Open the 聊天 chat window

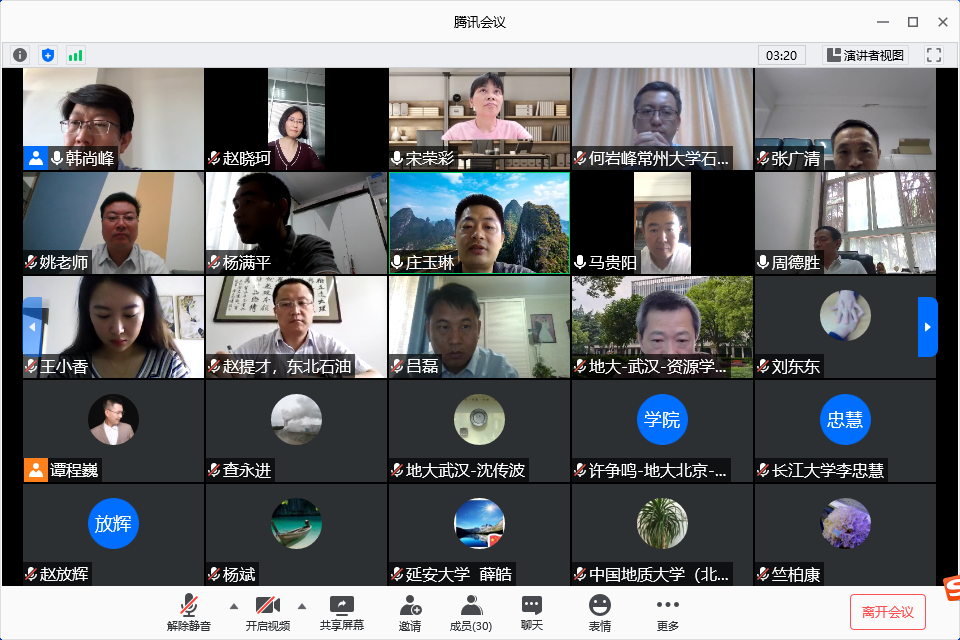pos(532,612)
